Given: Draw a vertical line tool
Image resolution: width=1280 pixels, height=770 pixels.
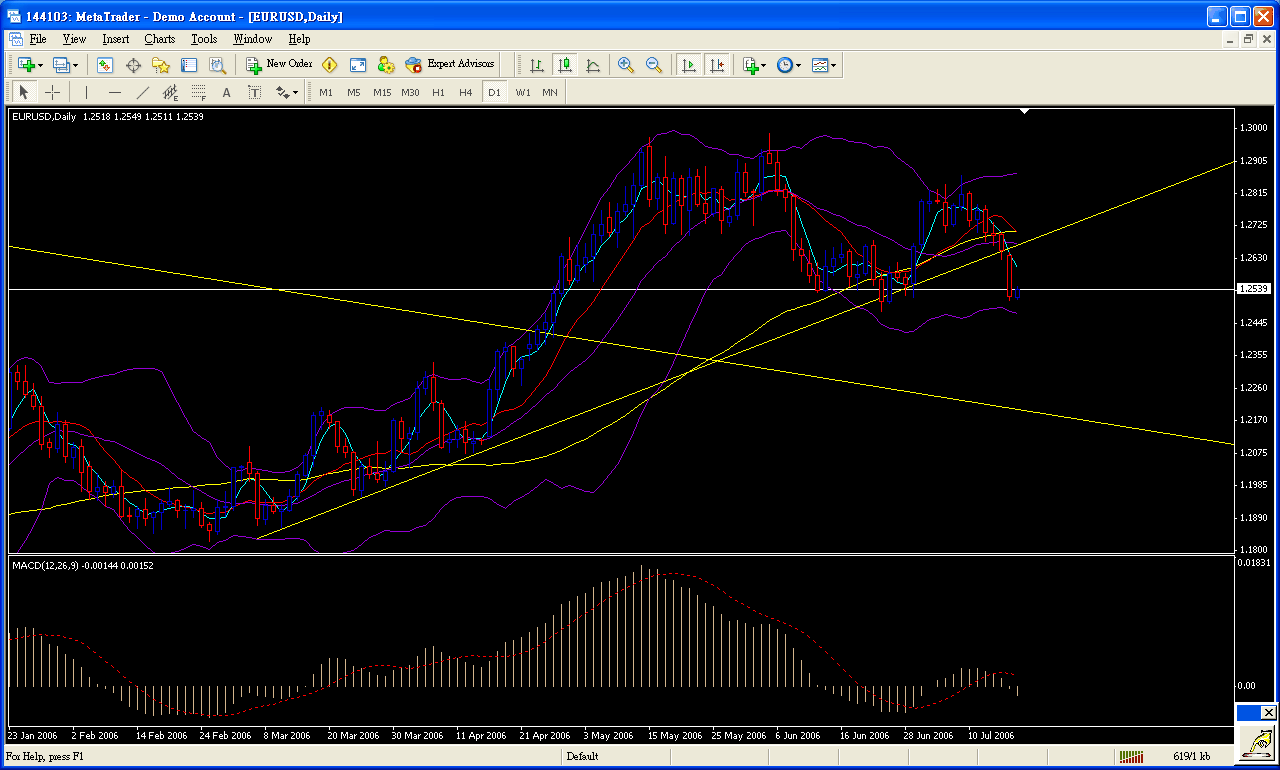Looking at the screenshot, I should 86,93.
